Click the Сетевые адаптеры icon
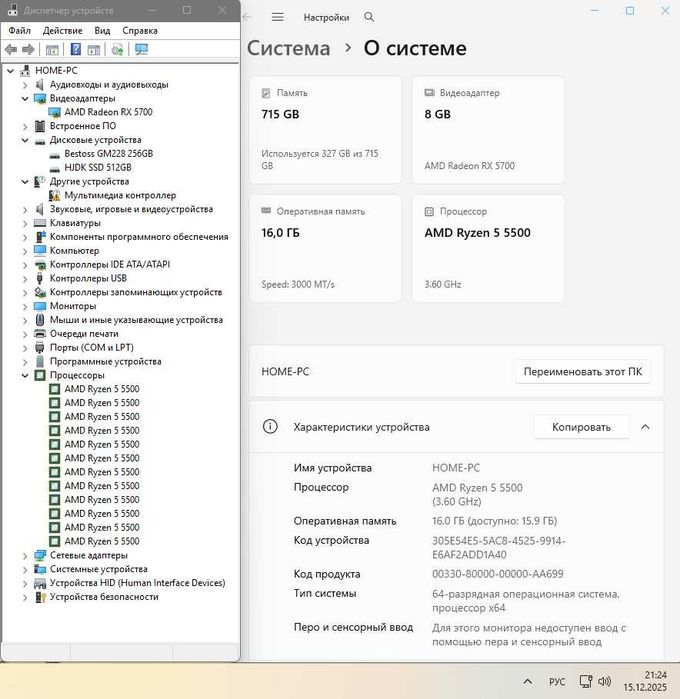 [40, 555]
